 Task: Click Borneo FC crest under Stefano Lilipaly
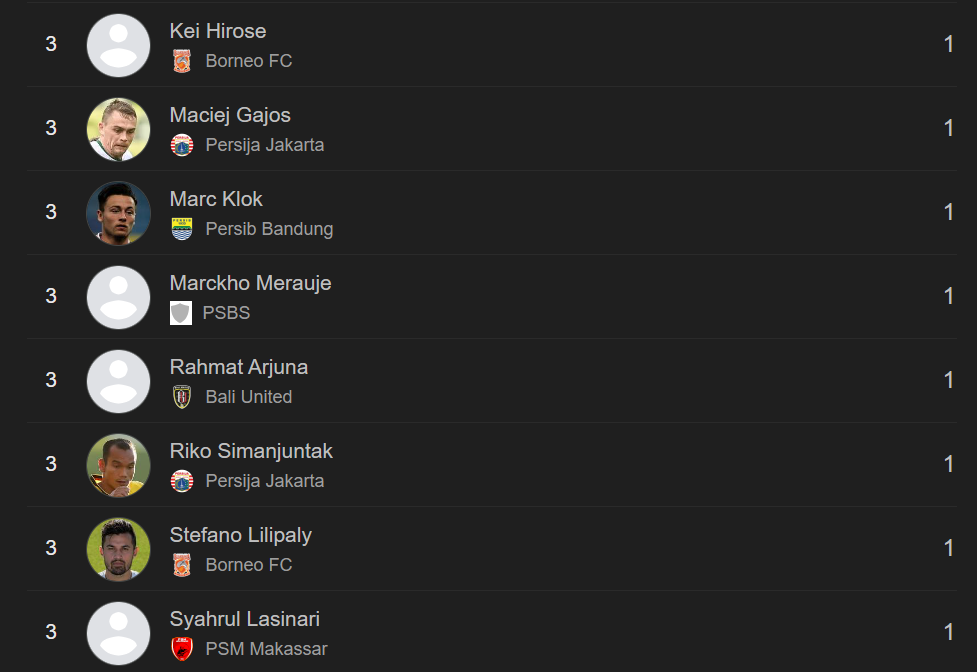[181, 565]
